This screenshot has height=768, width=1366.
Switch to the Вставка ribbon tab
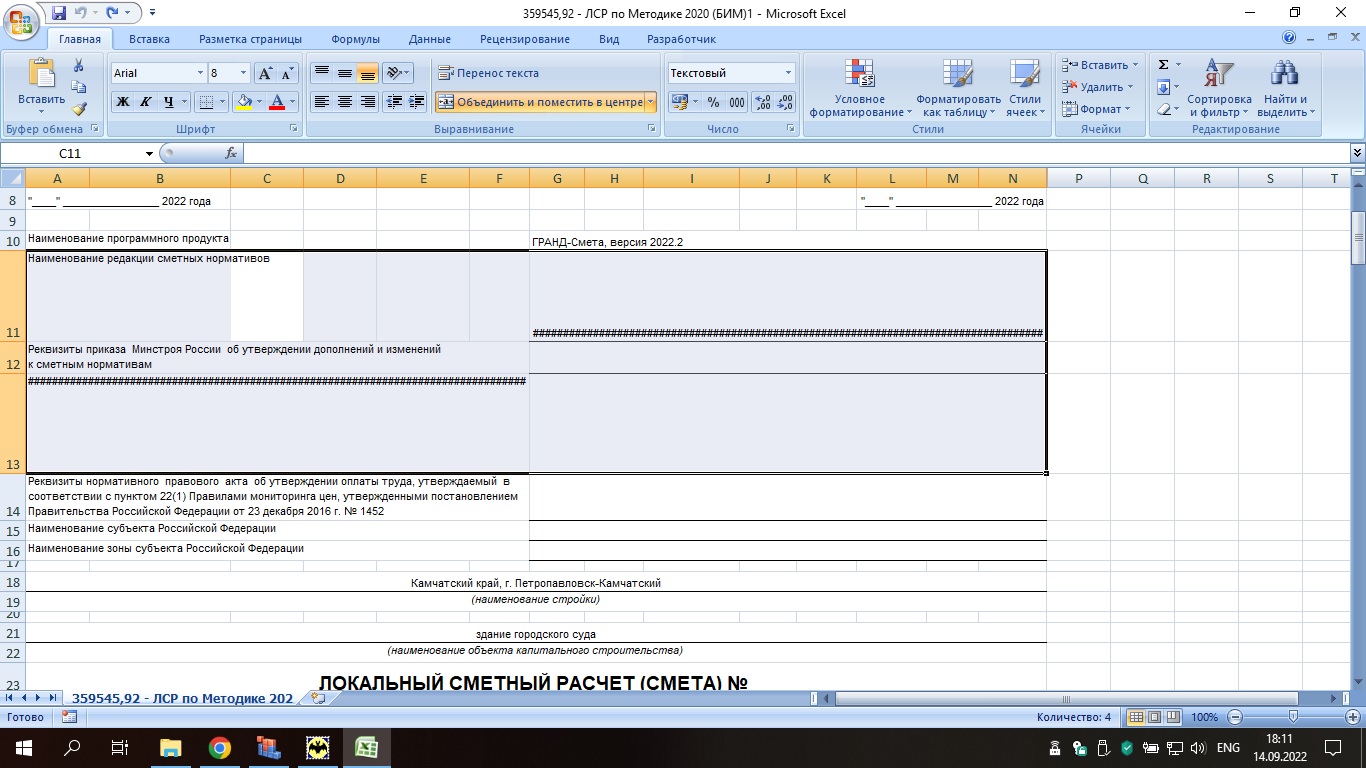(x=149, y=39)
